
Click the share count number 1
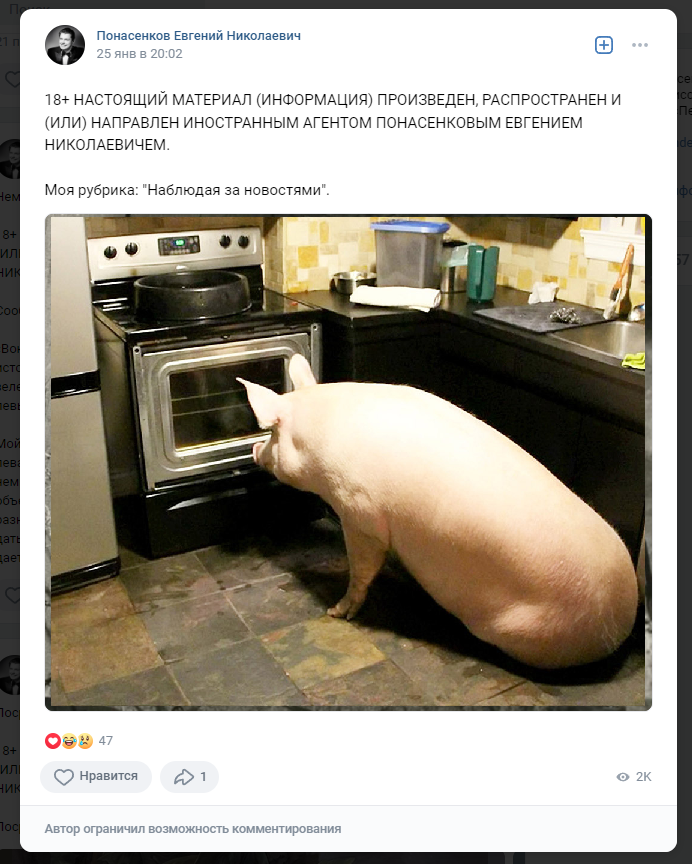coord(203,777)
